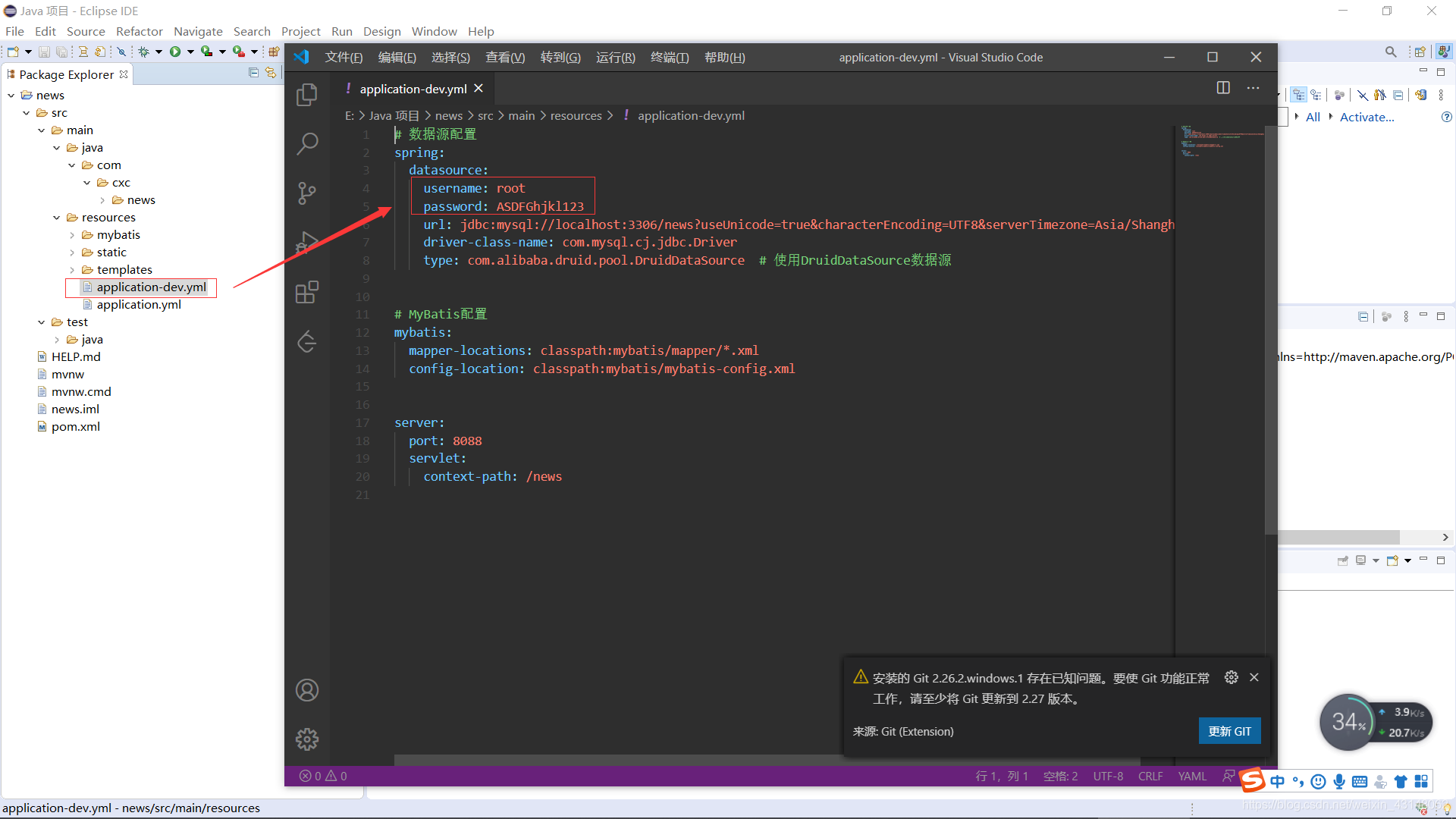Click Eclipse green Run button
Image resolution: width=1456 pixels, height=819 pixels.
click(175, 52)
